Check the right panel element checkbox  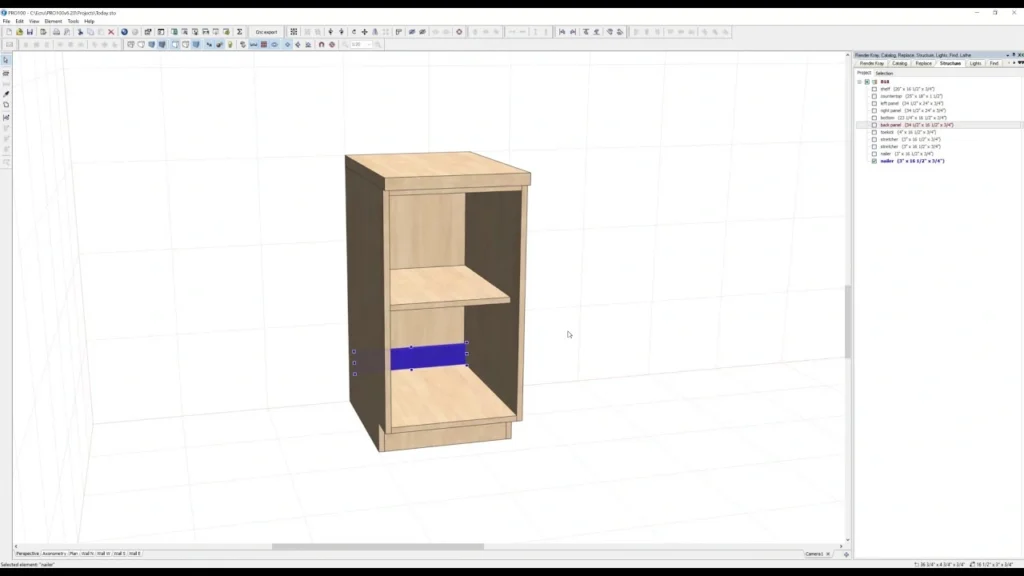874,110
